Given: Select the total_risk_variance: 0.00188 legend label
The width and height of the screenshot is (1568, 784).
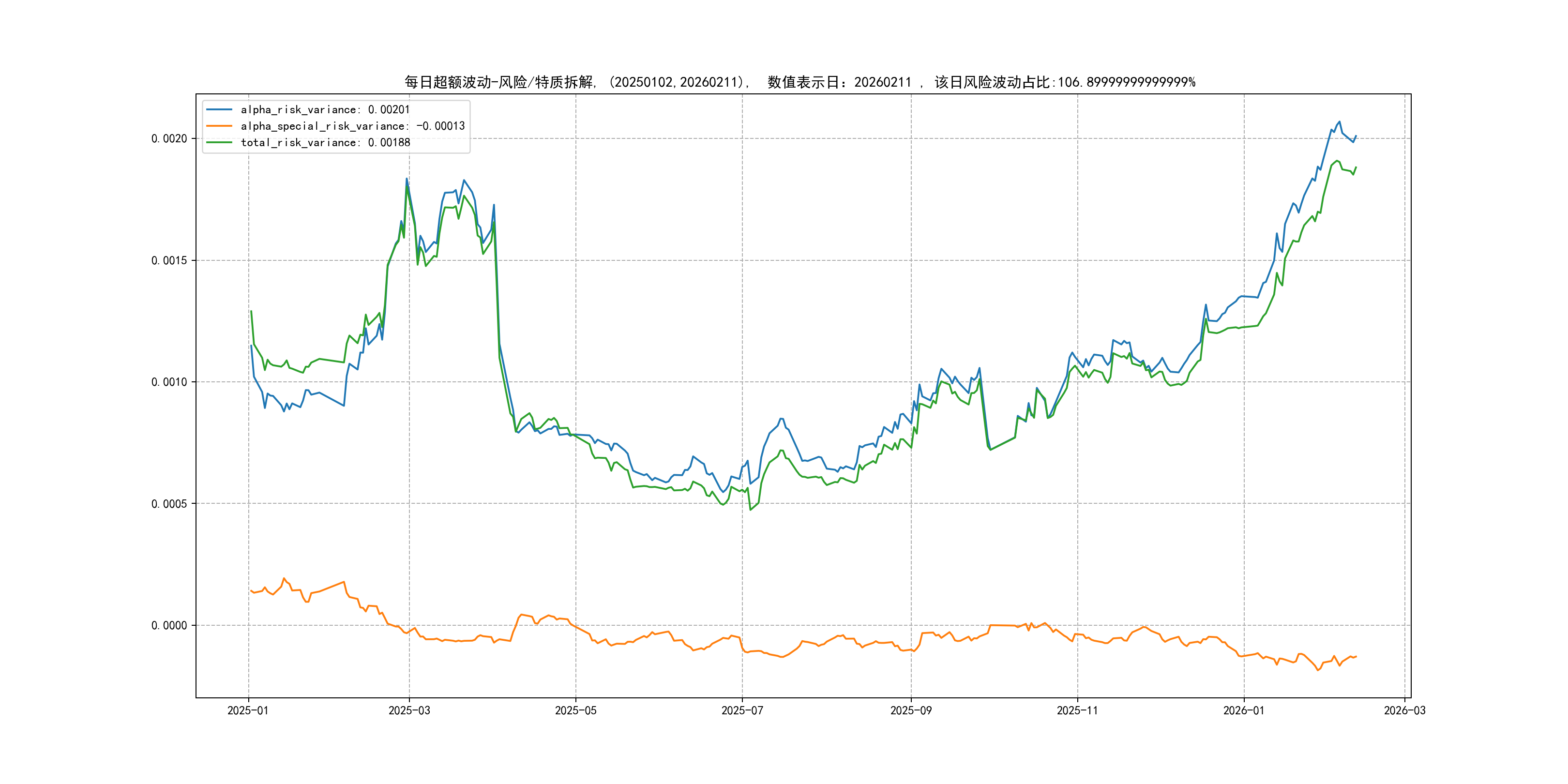Looking at the screenshot, I should (x=325, y=142).
